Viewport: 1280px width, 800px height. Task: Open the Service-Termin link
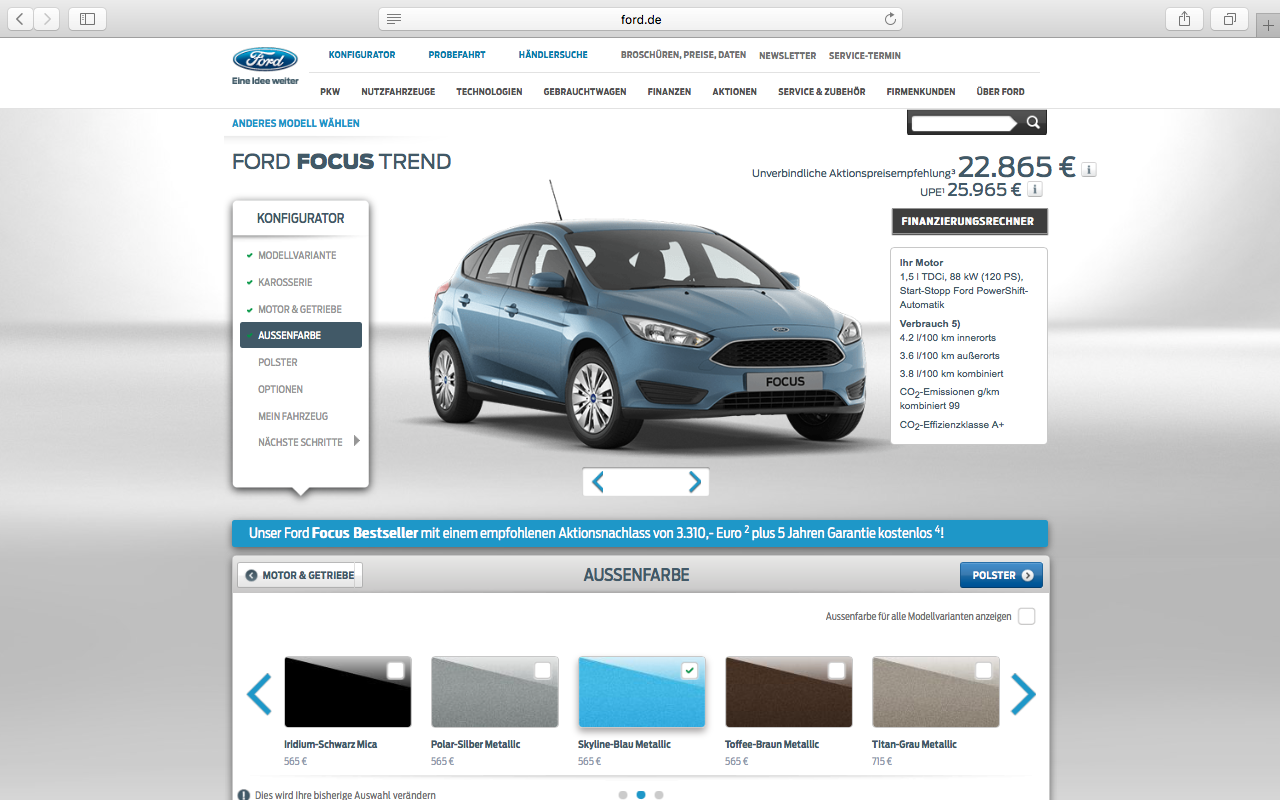tap(865, 56)
